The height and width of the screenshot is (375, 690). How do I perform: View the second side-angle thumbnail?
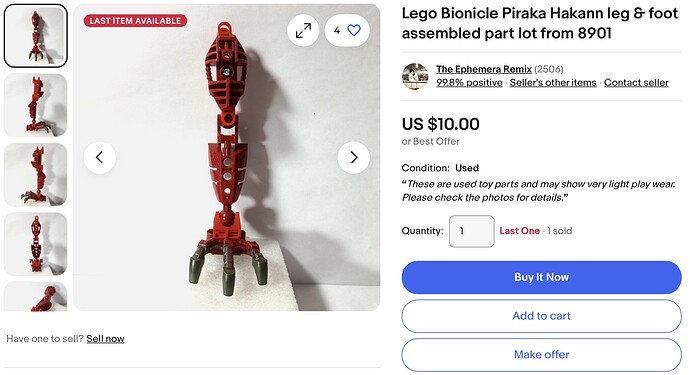coord(36,105)
